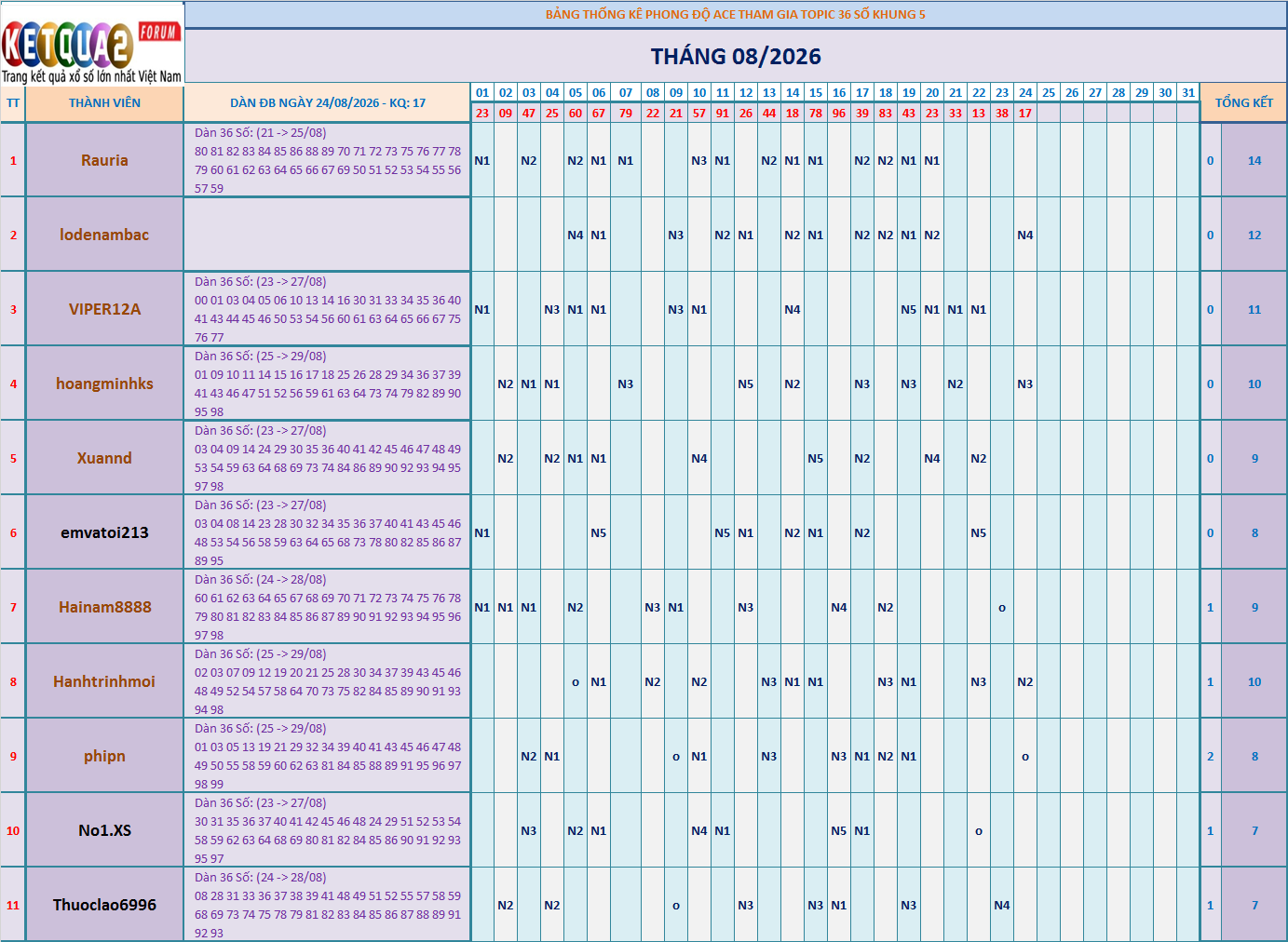Click Rauria's 'N3' cell on day 10
1288x942 pixels.
(x=699, y=160)
